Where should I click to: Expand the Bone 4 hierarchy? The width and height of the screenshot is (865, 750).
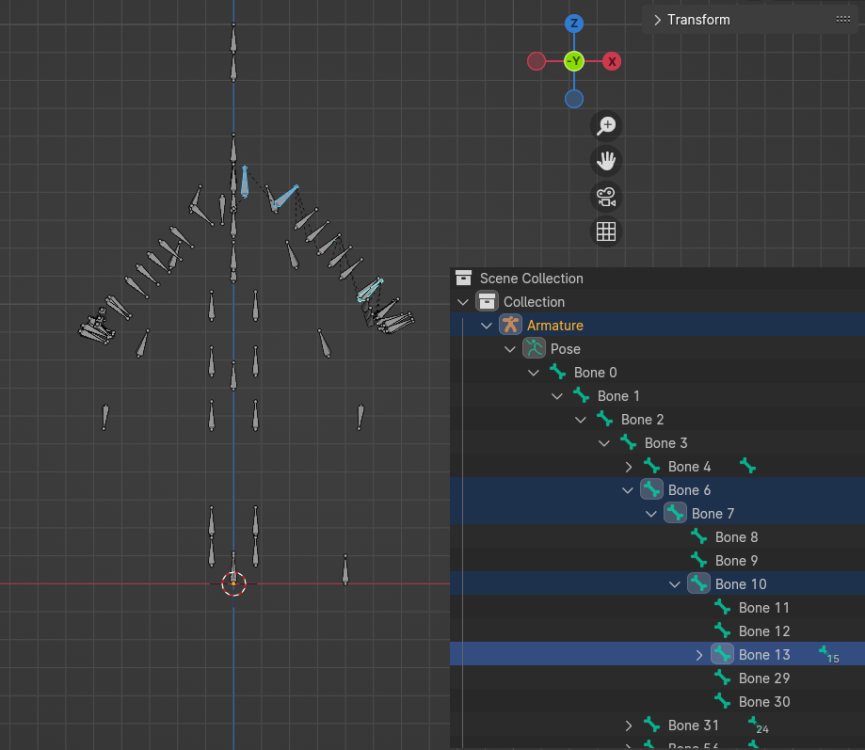pyautogui.click(x=628, y=466)
